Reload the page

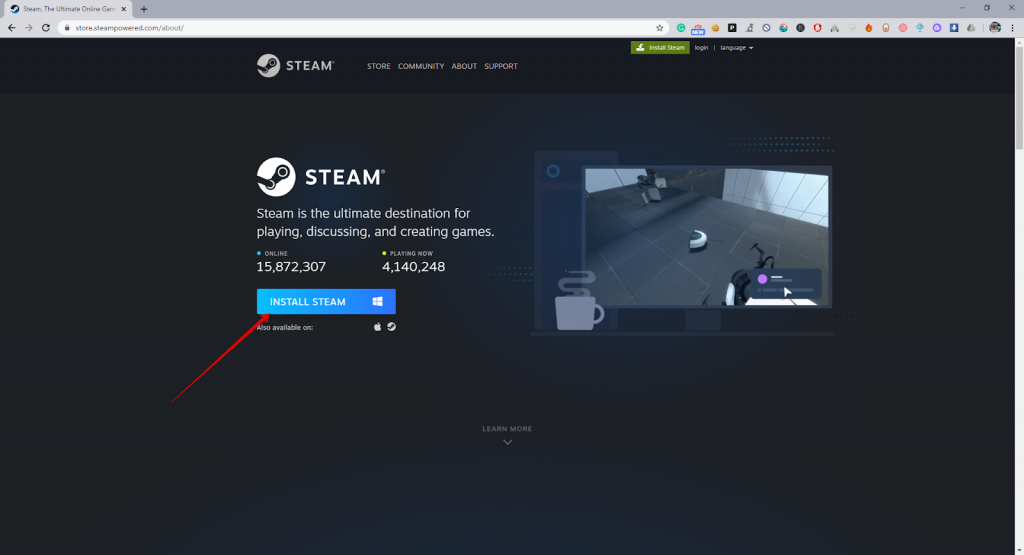coord(46,27)
